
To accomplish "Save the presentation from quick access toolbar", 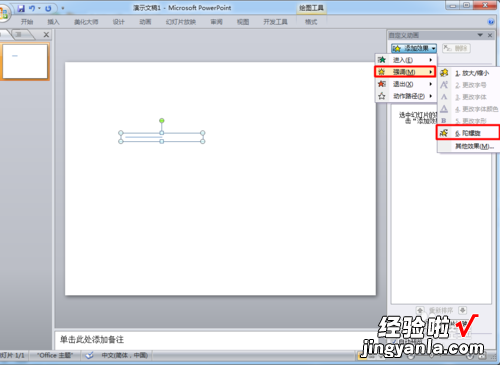I will click(21, 8).
